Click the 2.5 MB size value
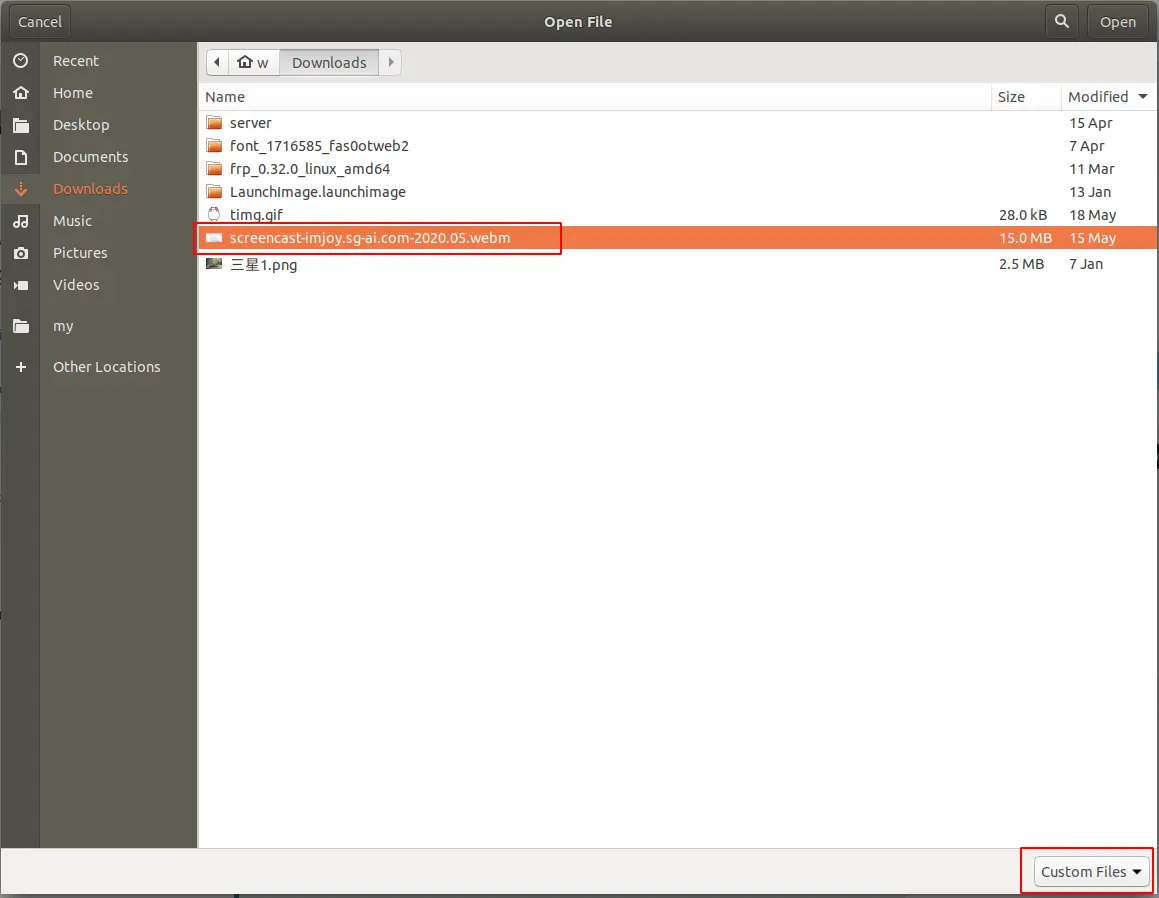Image resolution: width=1159 pixels, height=898 pixels. point(1022,264)
